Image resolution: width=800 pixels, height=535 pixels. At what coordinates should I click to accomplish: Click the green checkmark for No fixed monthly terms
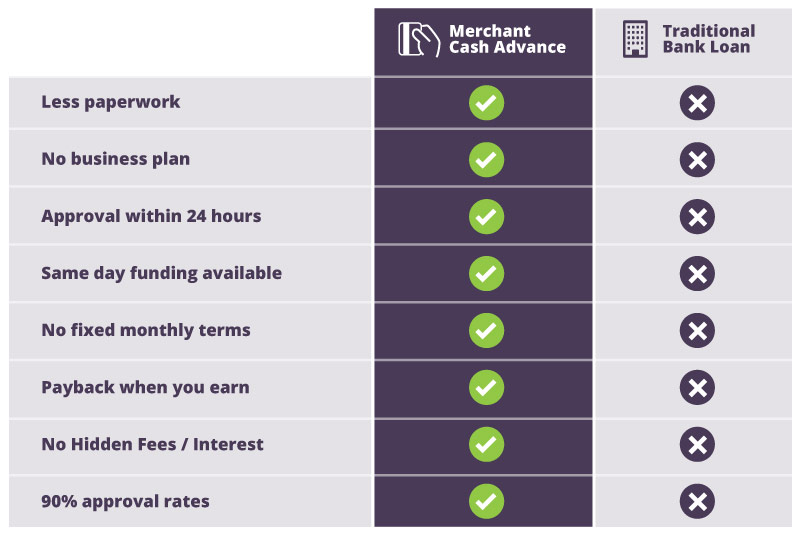(486, 330)
